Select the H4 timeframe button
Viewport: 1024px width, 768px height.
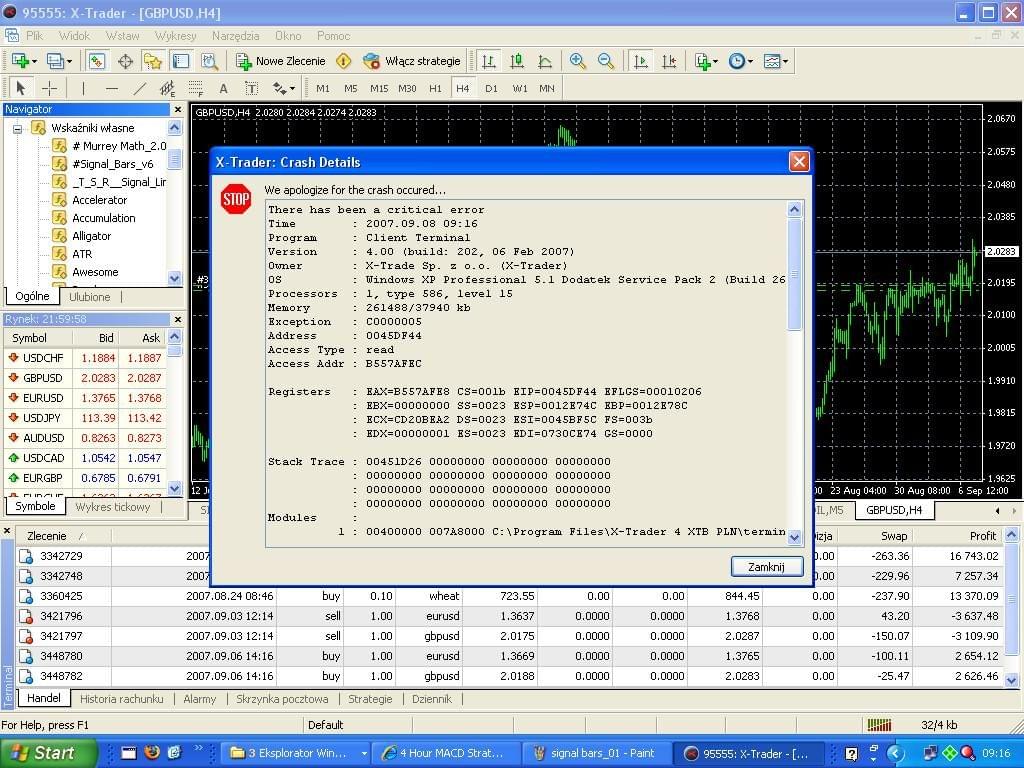(x=462, y=88)
